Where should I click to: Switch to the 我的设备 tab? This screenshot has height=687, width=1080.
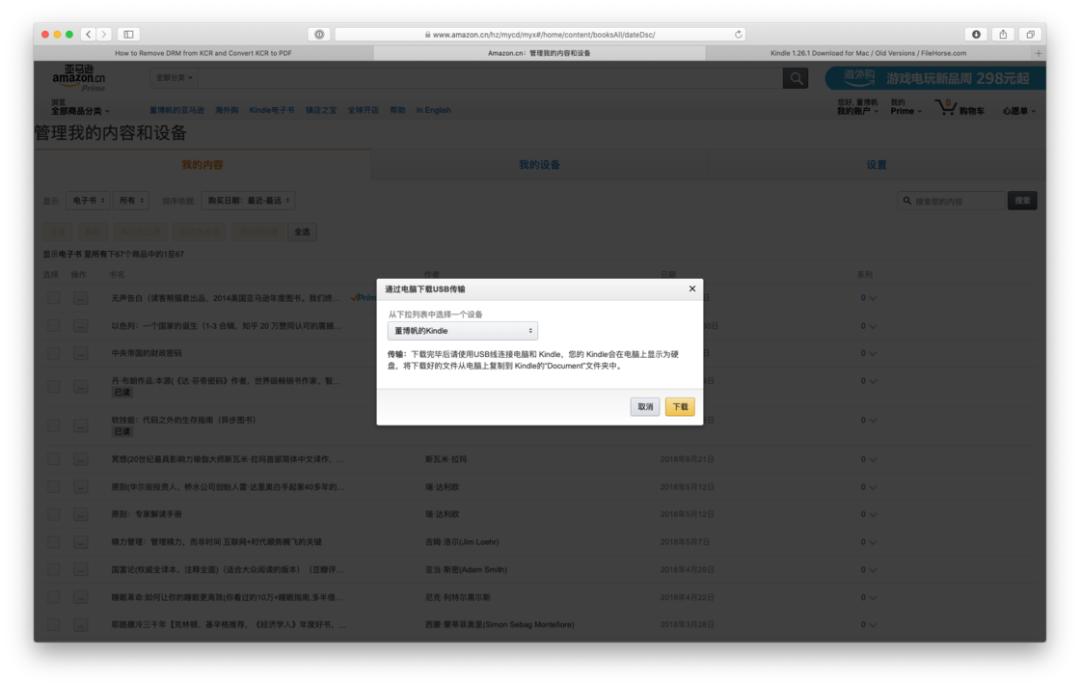[x=539, y=165]
